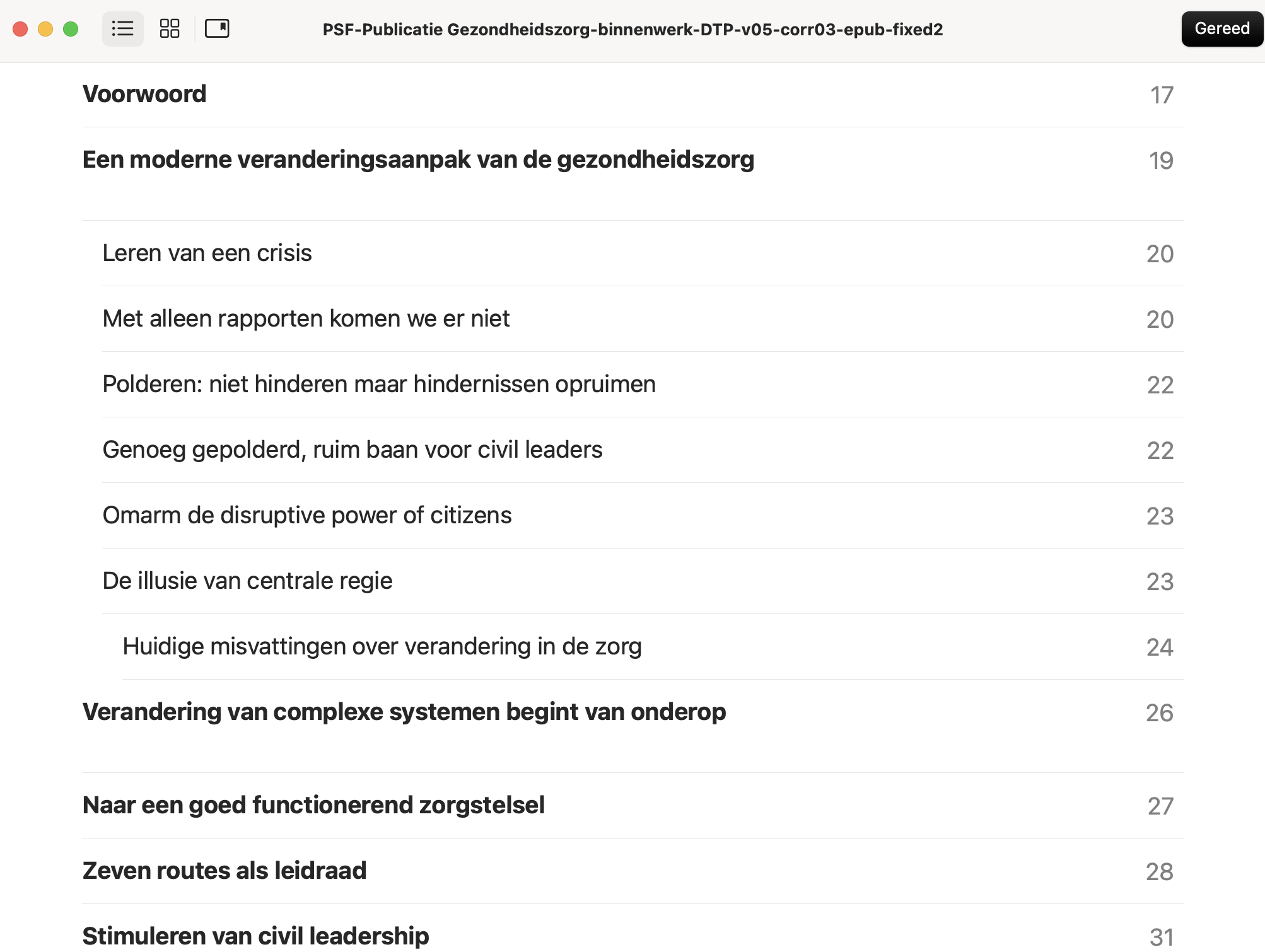The height and width of the screenshot is (952, 1265).
Task: Open Met alleen rapporten komen we er niet
Action: [306, 319]
